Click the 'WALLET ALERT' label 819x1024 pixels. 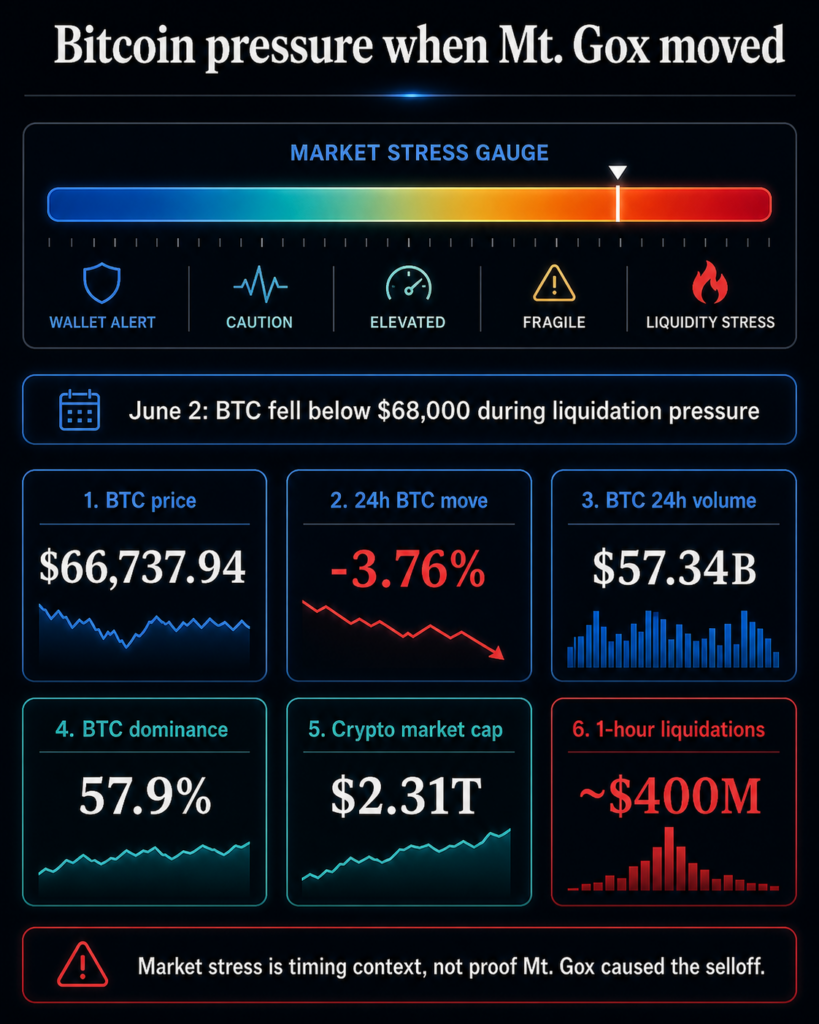103,322
